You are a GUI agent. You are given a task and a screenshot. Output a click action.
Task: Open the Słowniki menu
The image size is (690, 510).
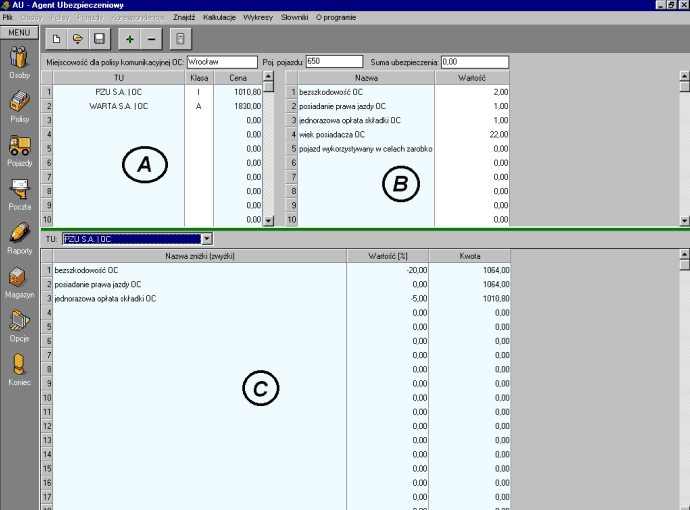coord(294,18)
